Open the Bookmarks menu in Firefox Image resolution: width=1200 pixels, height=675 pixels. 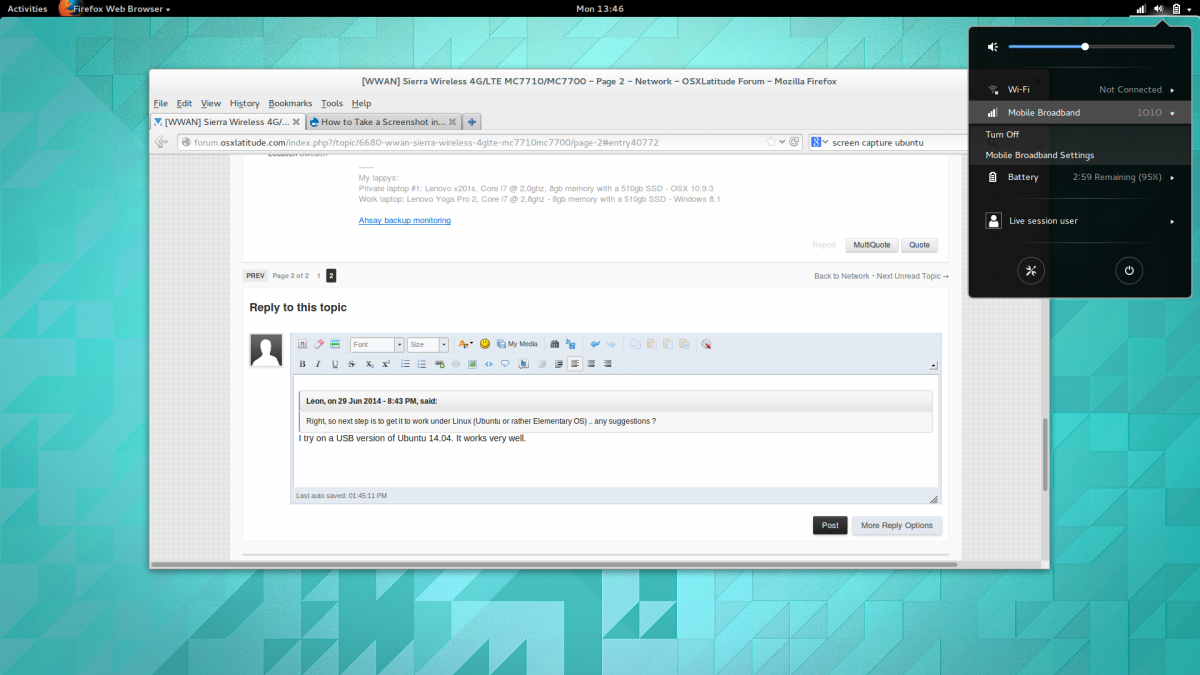(x=290, y=103)
